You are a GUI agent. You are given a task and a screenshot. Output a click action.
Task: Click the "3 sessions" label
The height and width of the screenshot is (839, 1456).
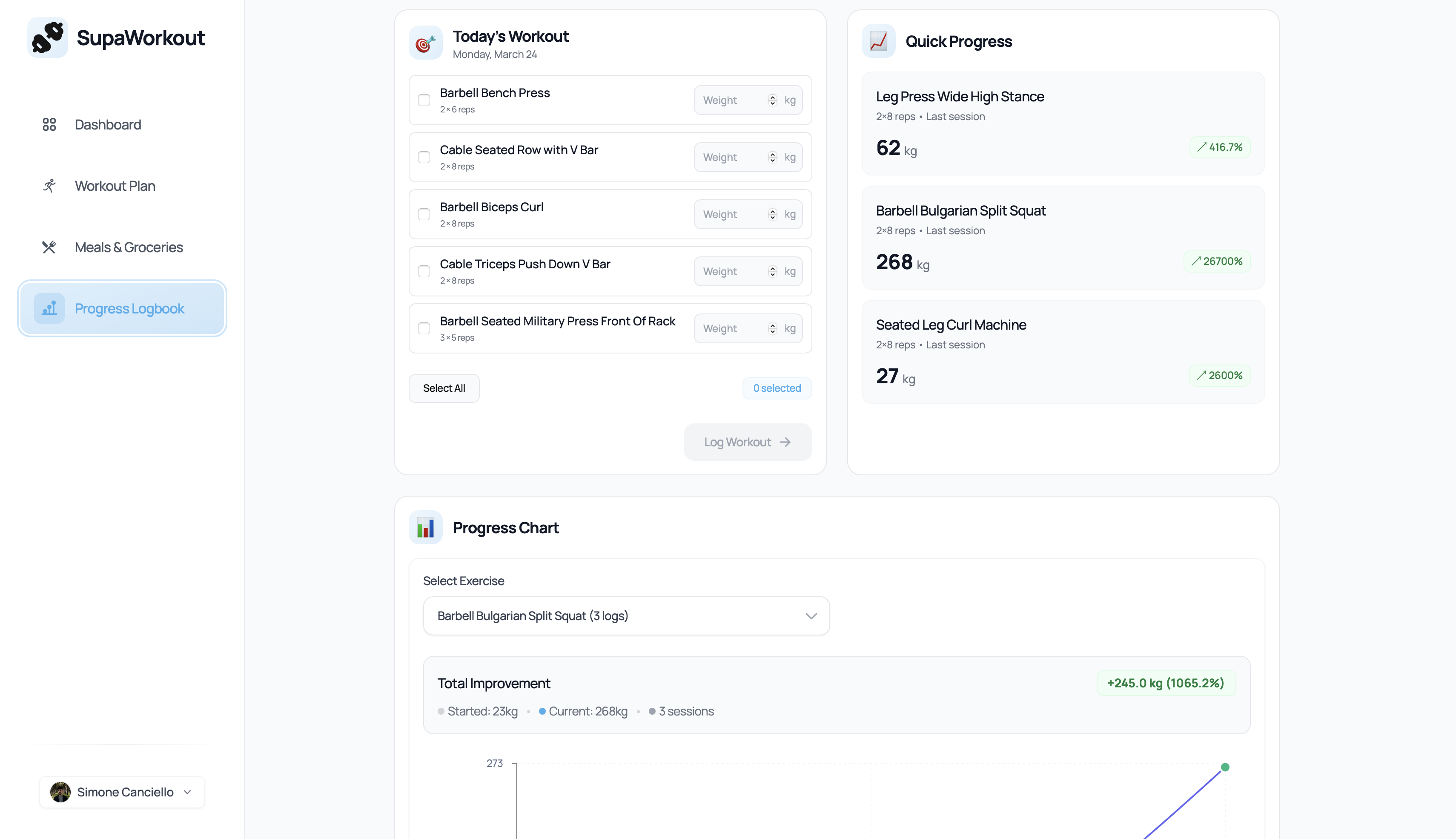tap(687, 711)
